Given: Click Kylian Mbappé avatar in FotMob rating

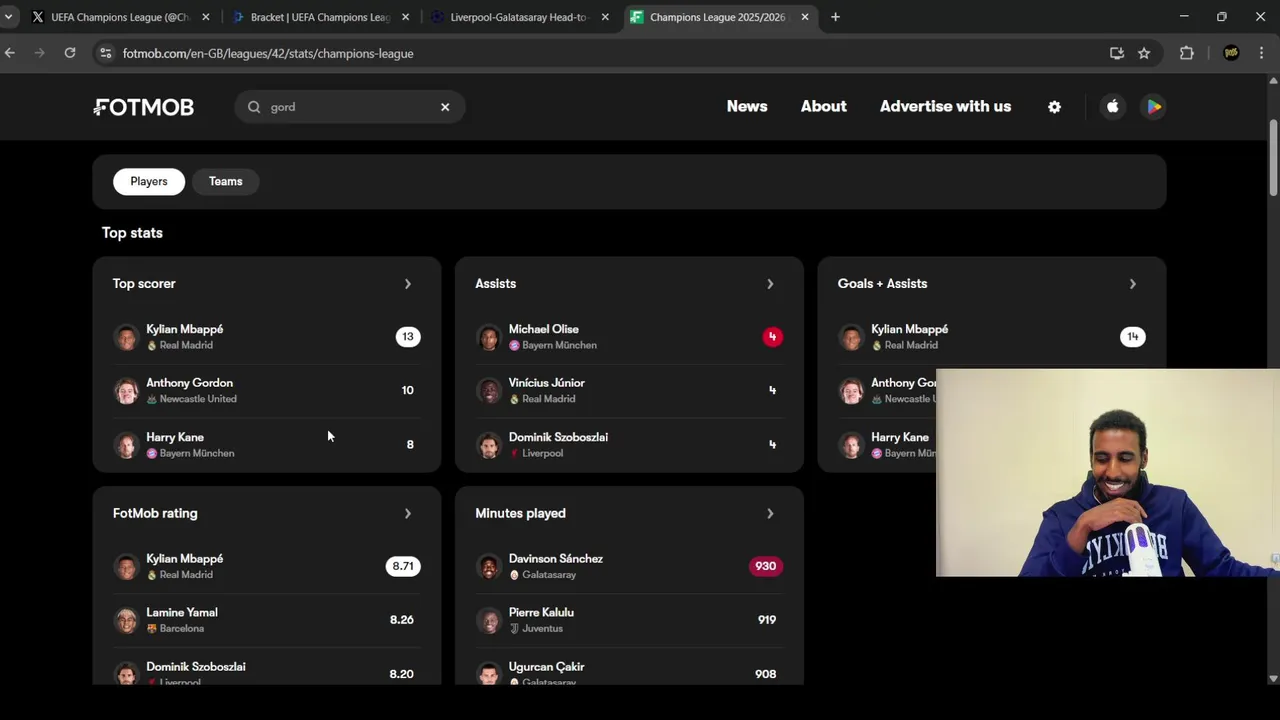Looking at the screenshot, I should [126, 567].
